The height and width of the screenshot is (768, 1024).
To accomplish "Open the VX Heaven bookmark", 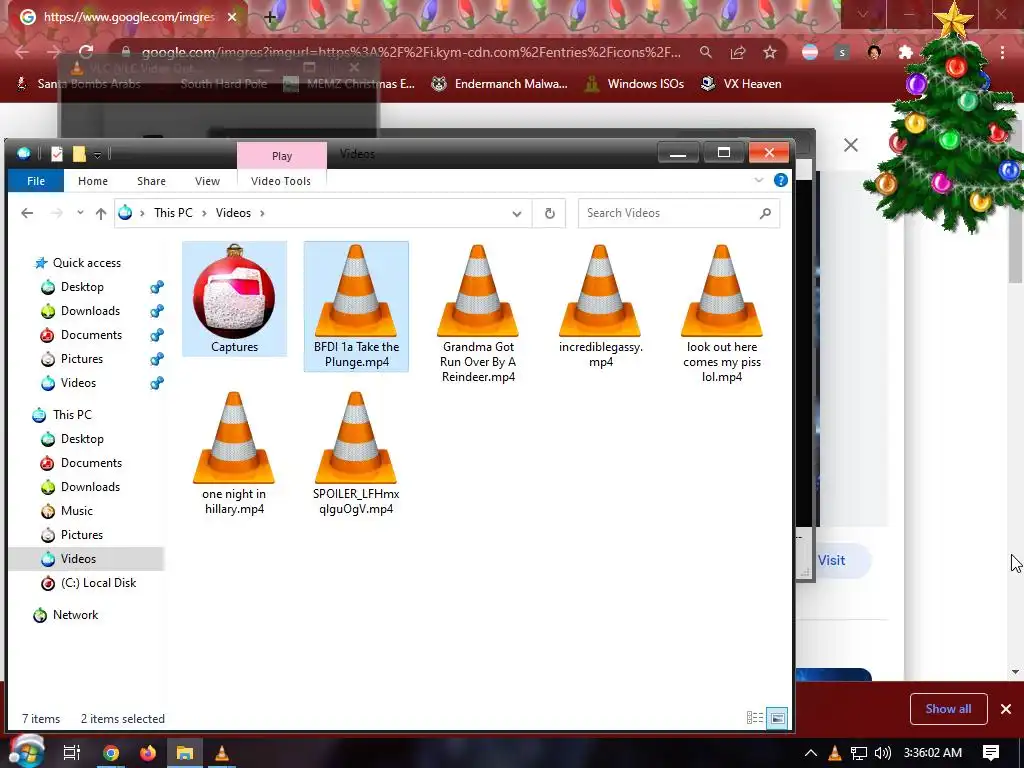I will (x=741, y=84).
